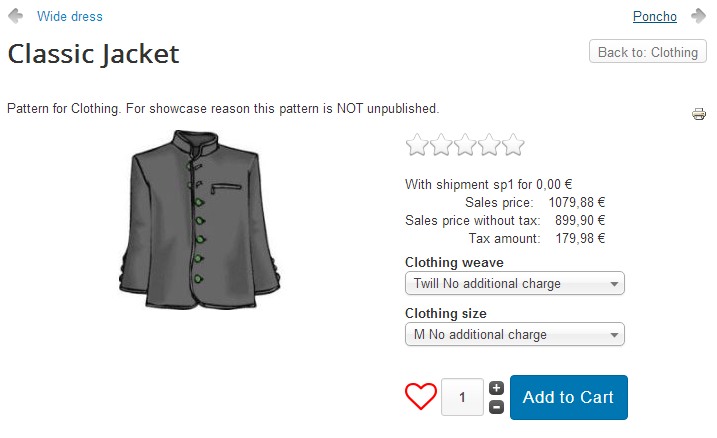The height and width of the screenshot is (438, 717).
Task: Click the quantity input field
Action: (x=462, y=397)
